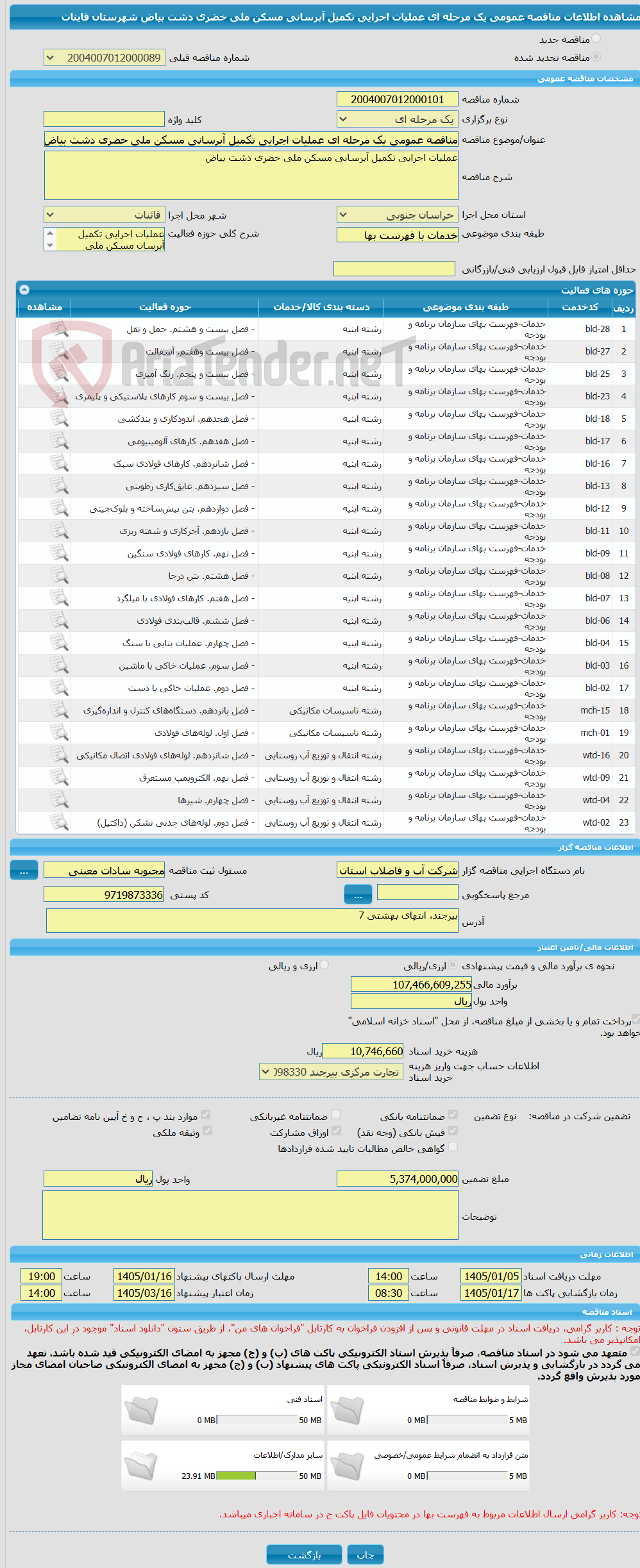
Task: Toggle گواهی خالص مطالبات checkbox
Action: 453,1147
